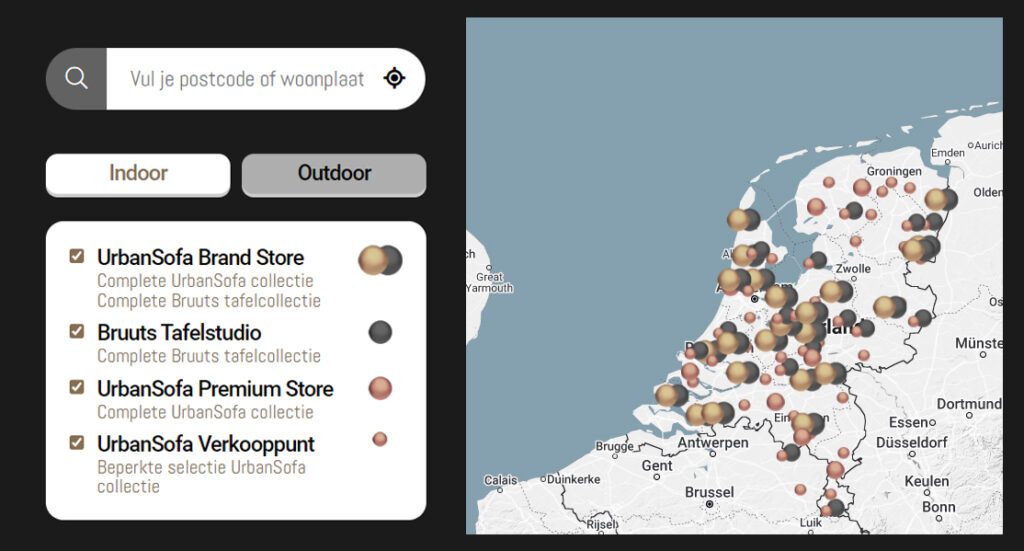The width and height of the screenshot is (1024, 551).
Task: Select brand store marker just below Emden
Action: [x=941, y=199]
